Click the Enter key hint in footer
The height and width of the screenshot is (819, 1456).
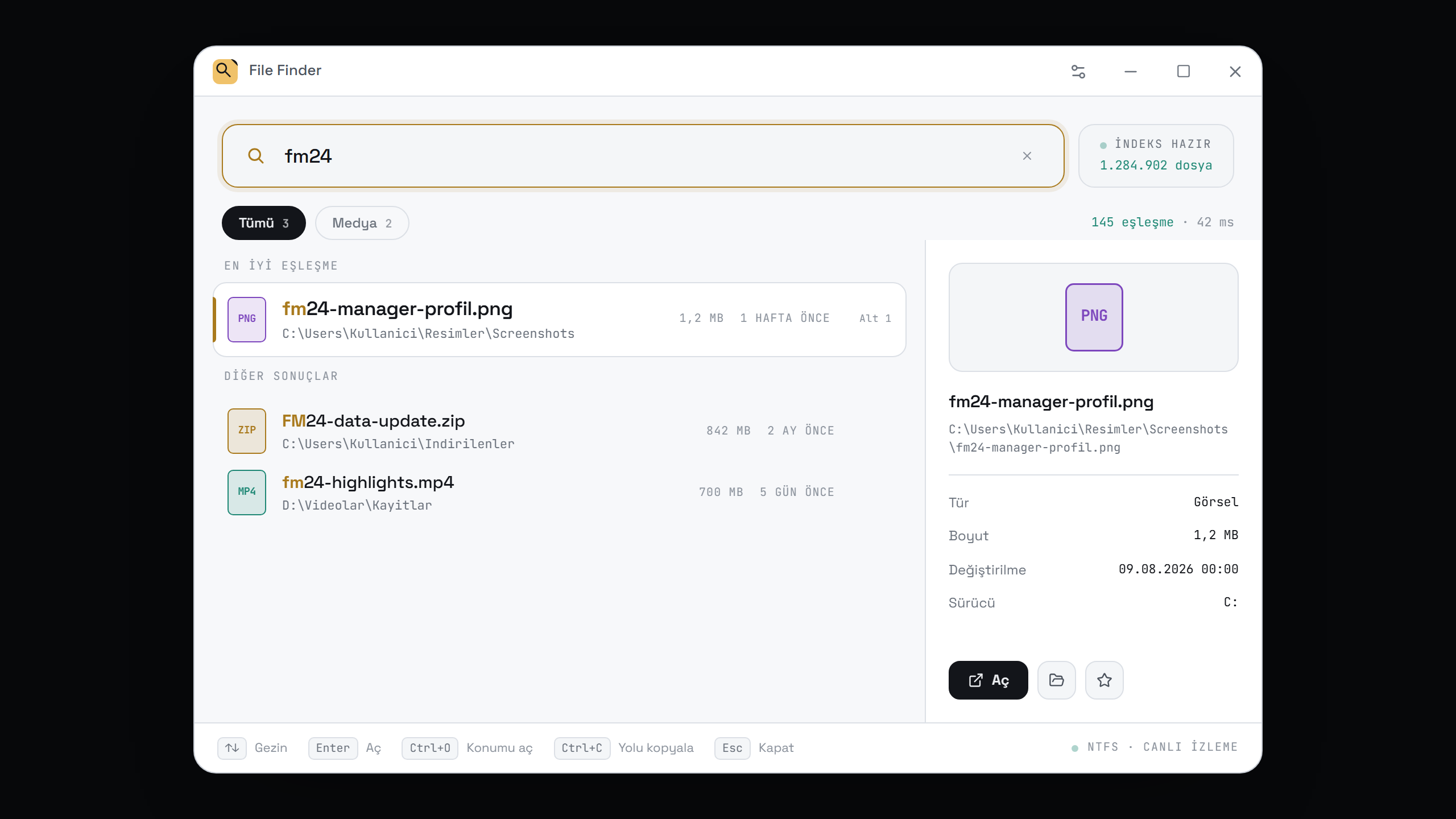click(x=333, y=748)
